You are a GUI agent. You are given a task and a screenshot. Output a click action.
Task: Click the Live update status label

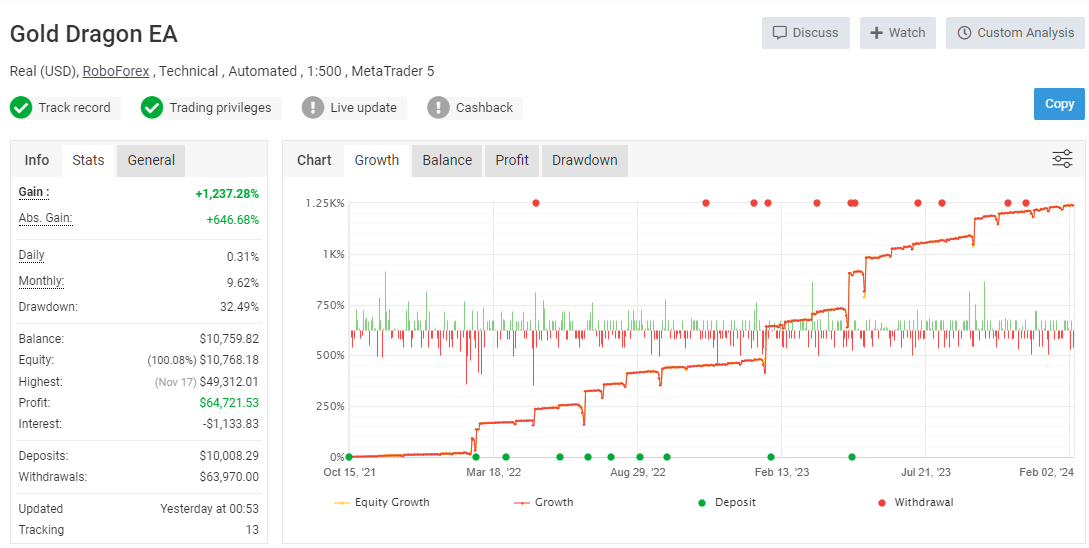(363, 108)
